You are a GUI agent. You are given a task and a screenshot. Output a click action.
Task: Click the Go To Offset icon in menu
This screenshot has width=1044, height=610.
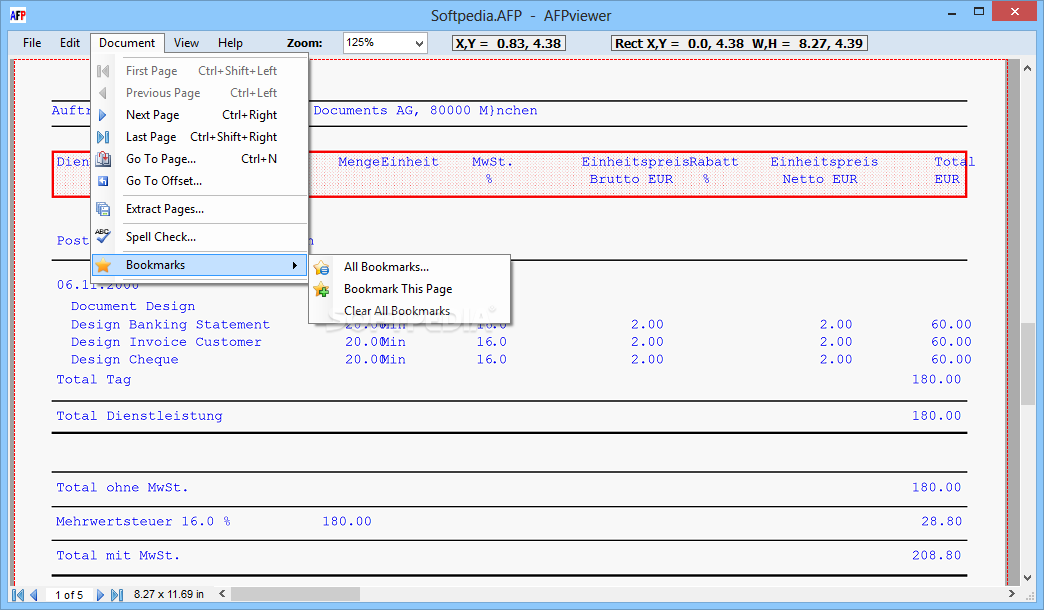coord(103,180)
